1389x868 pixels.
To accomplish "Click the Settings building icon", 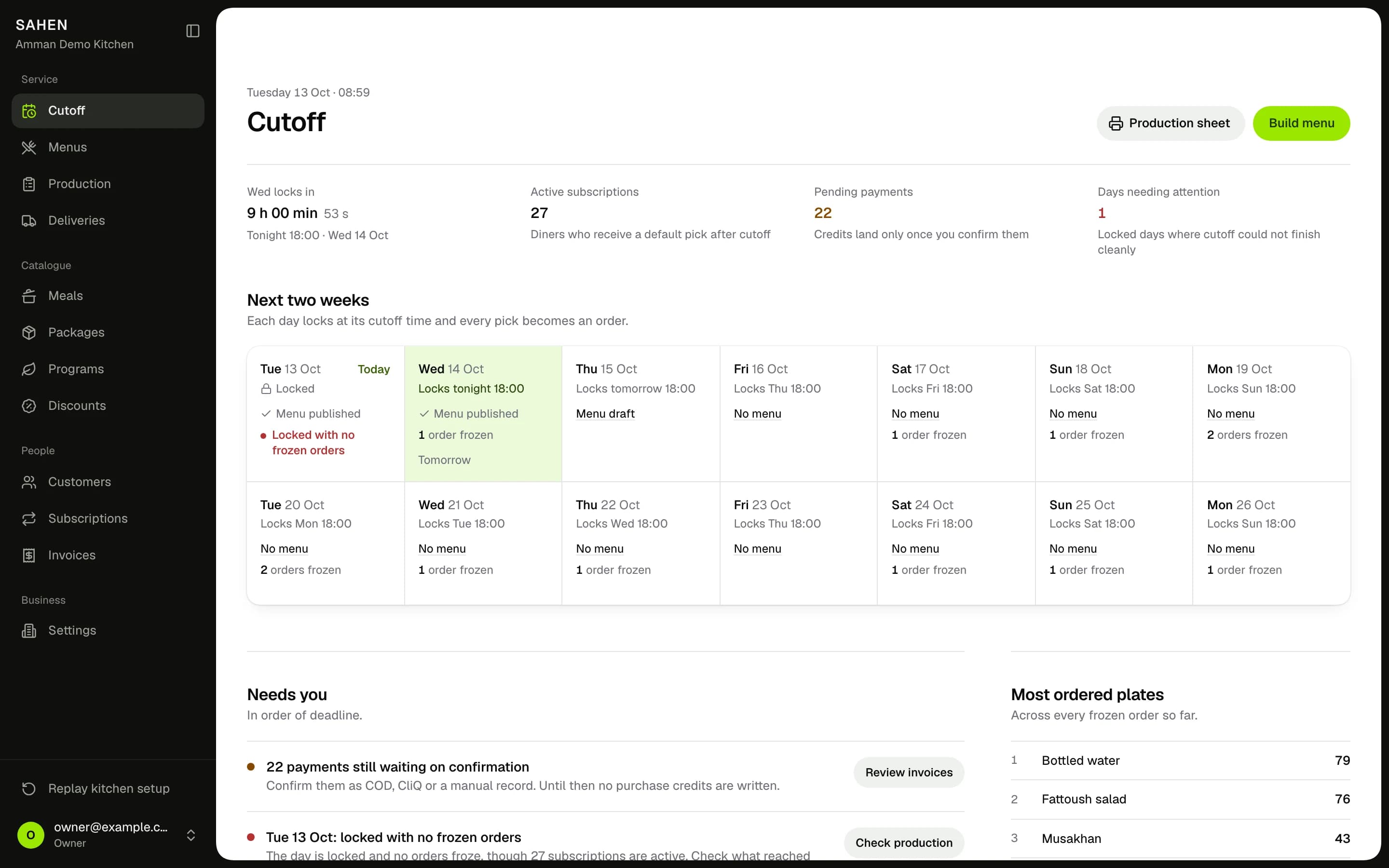I will click(29, 631).
